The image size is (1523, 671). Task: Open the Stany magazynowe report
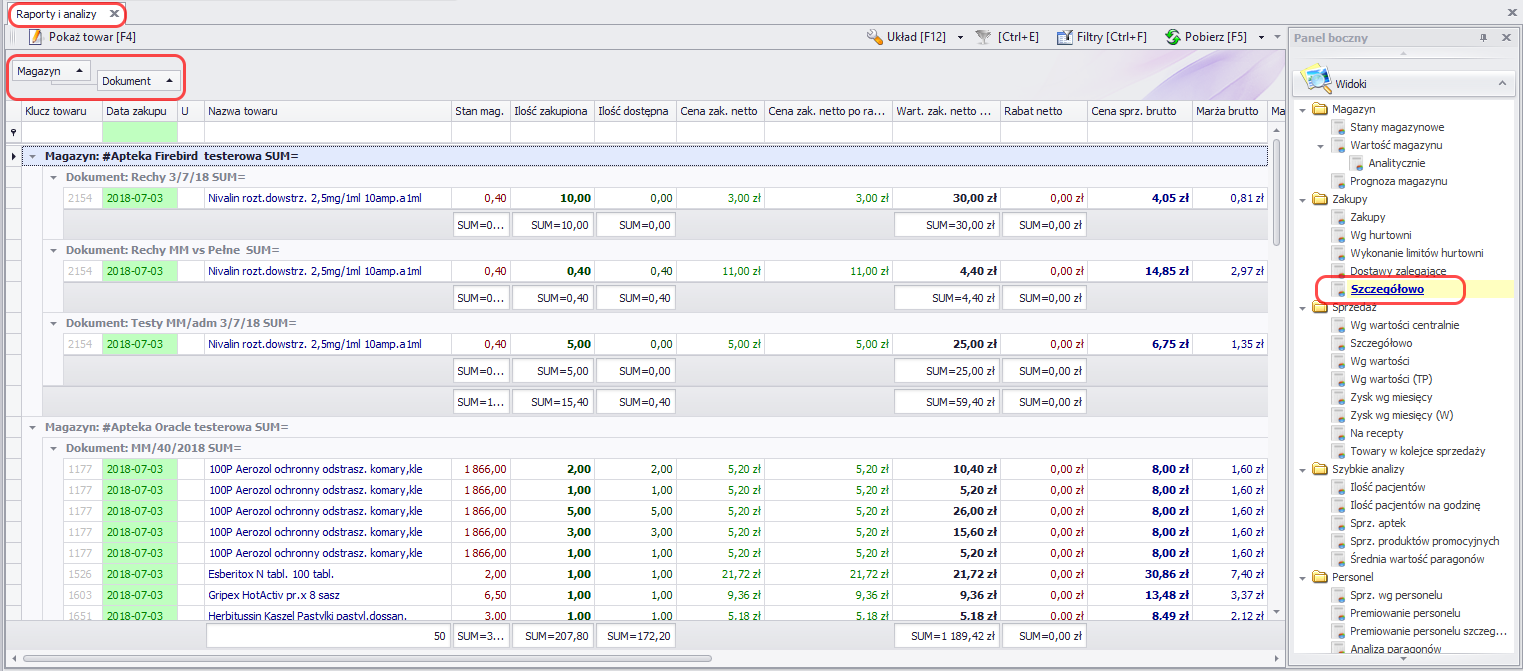tap(1396, 127)
